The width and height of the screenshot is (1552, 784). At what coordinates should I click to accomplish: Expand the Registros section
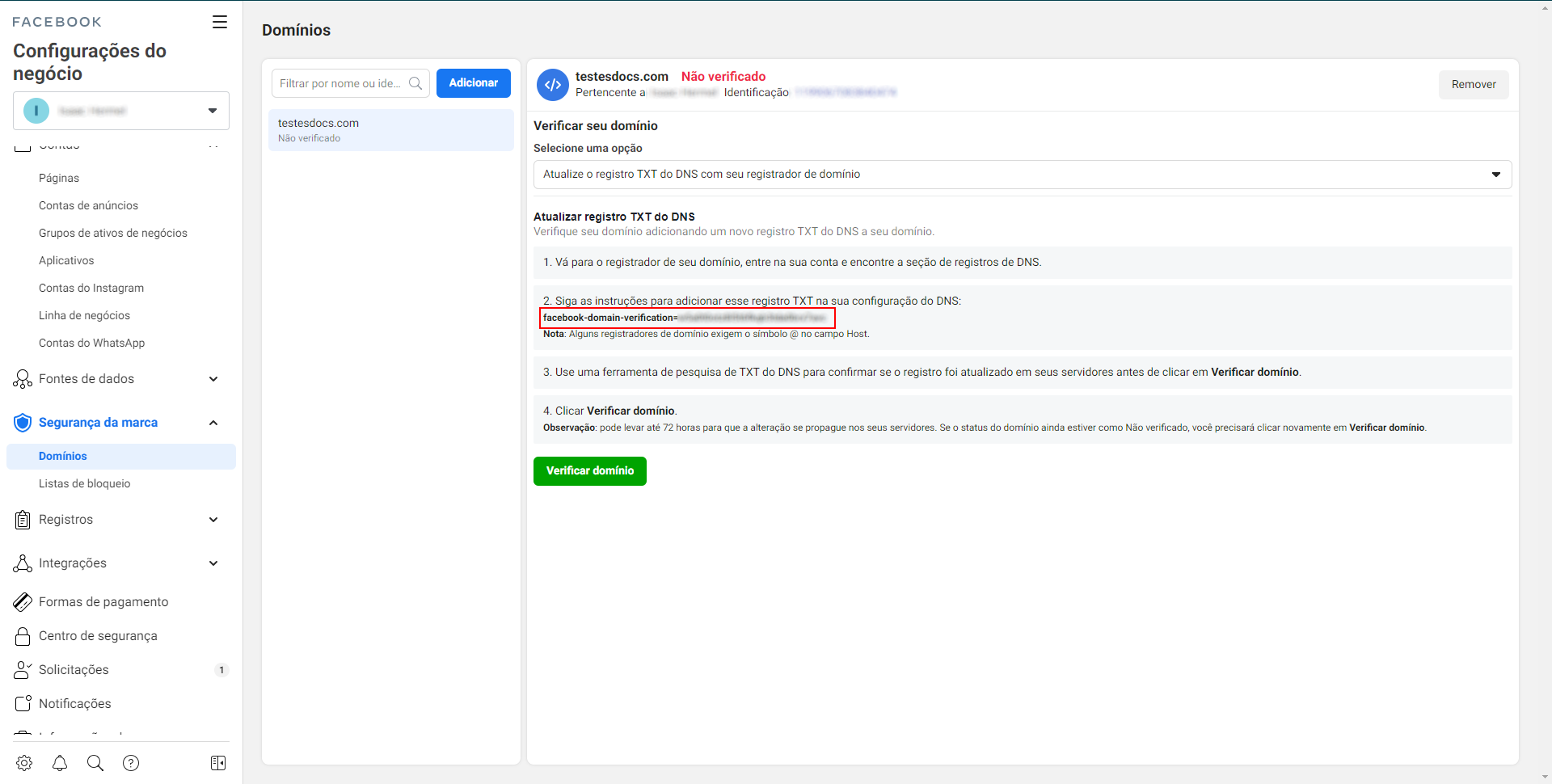(x=213, y=520)
